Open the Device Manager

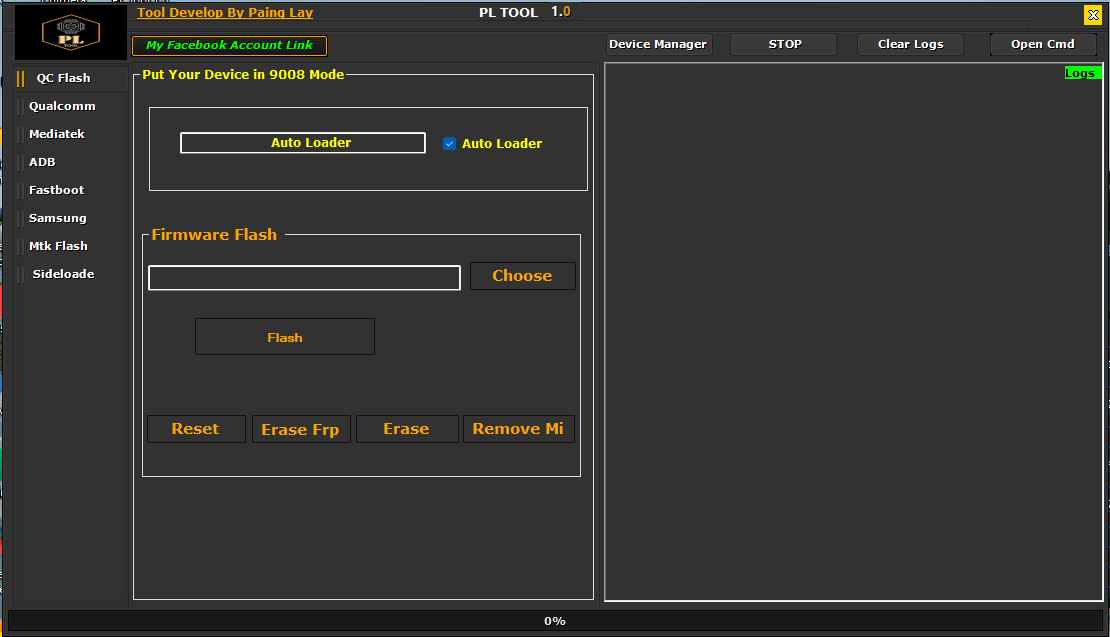click(657, 44)
